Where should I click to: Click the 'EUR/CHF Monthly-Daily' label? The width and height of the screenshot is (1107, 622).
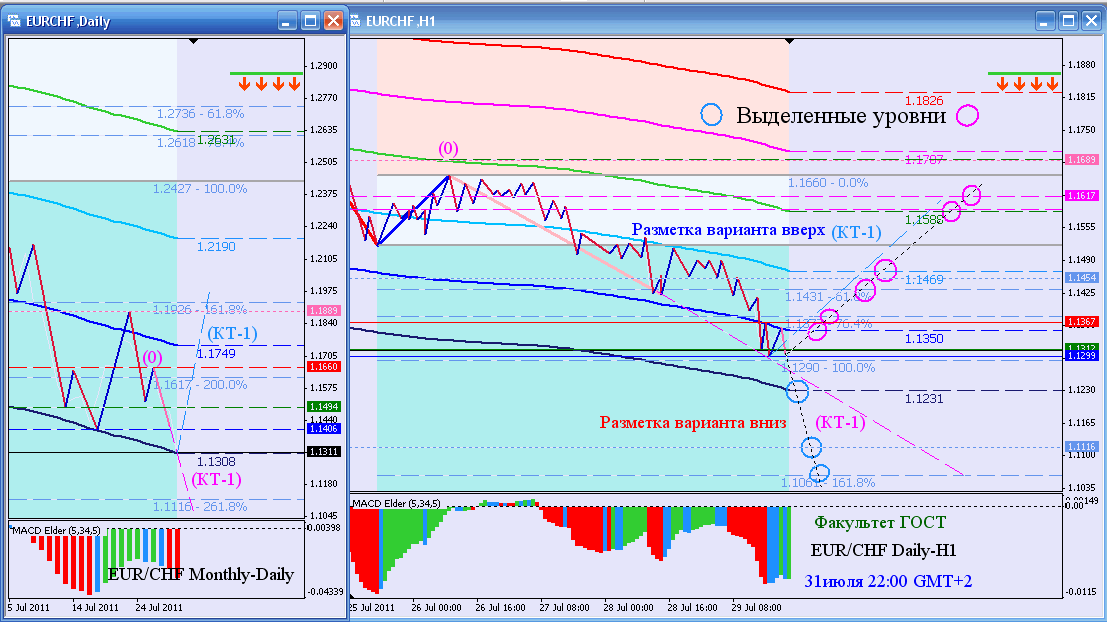[201, 575]
